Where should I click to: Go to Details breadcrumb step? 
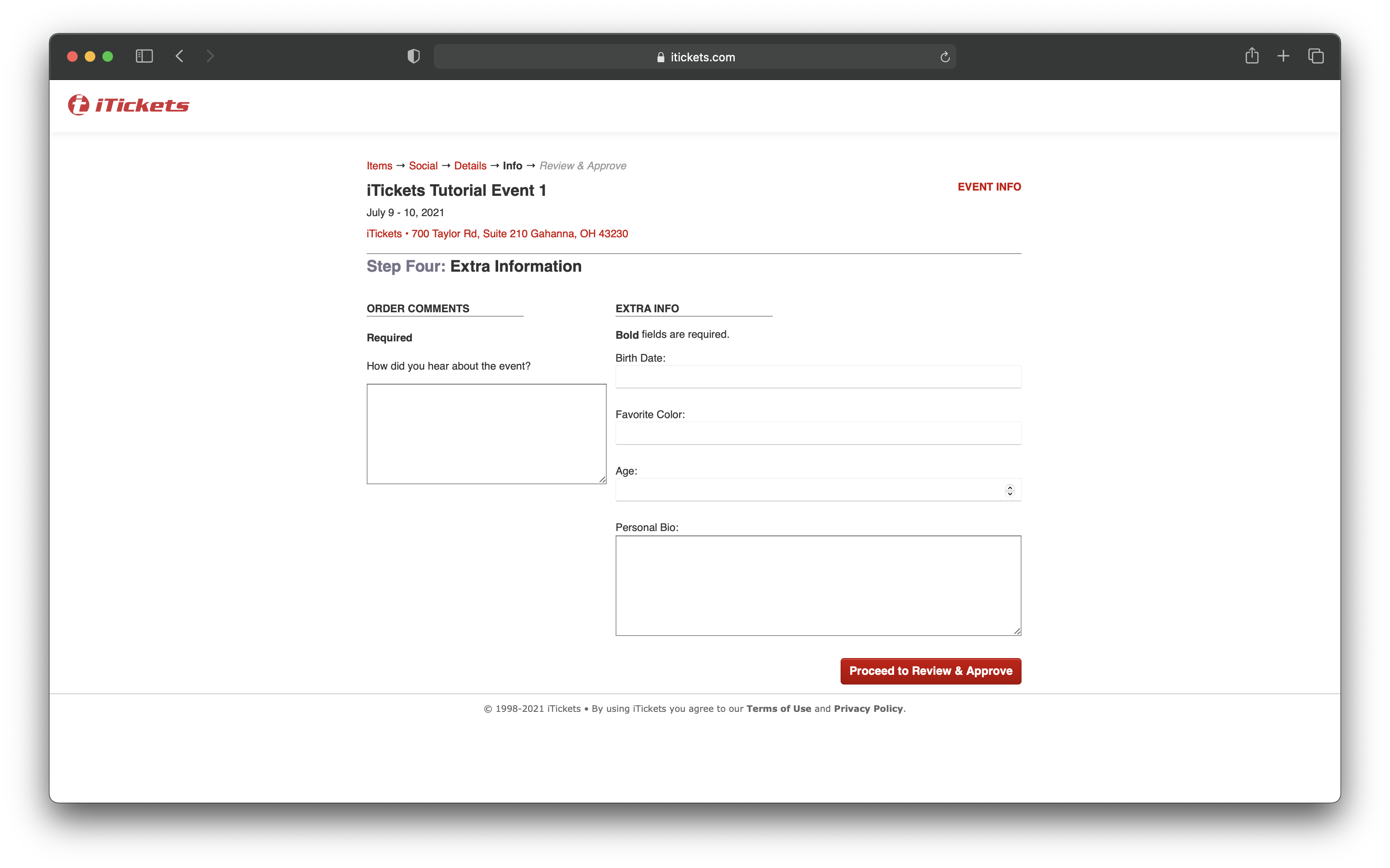point(470,165)
